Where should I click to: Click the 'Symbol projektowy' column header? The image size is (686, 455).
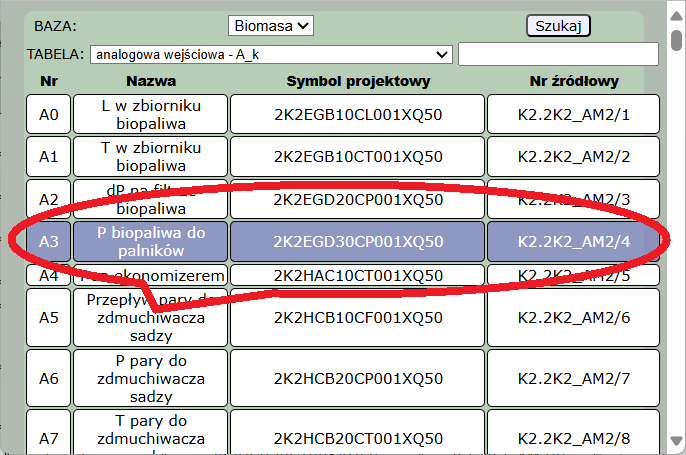(x=358, y=81)
